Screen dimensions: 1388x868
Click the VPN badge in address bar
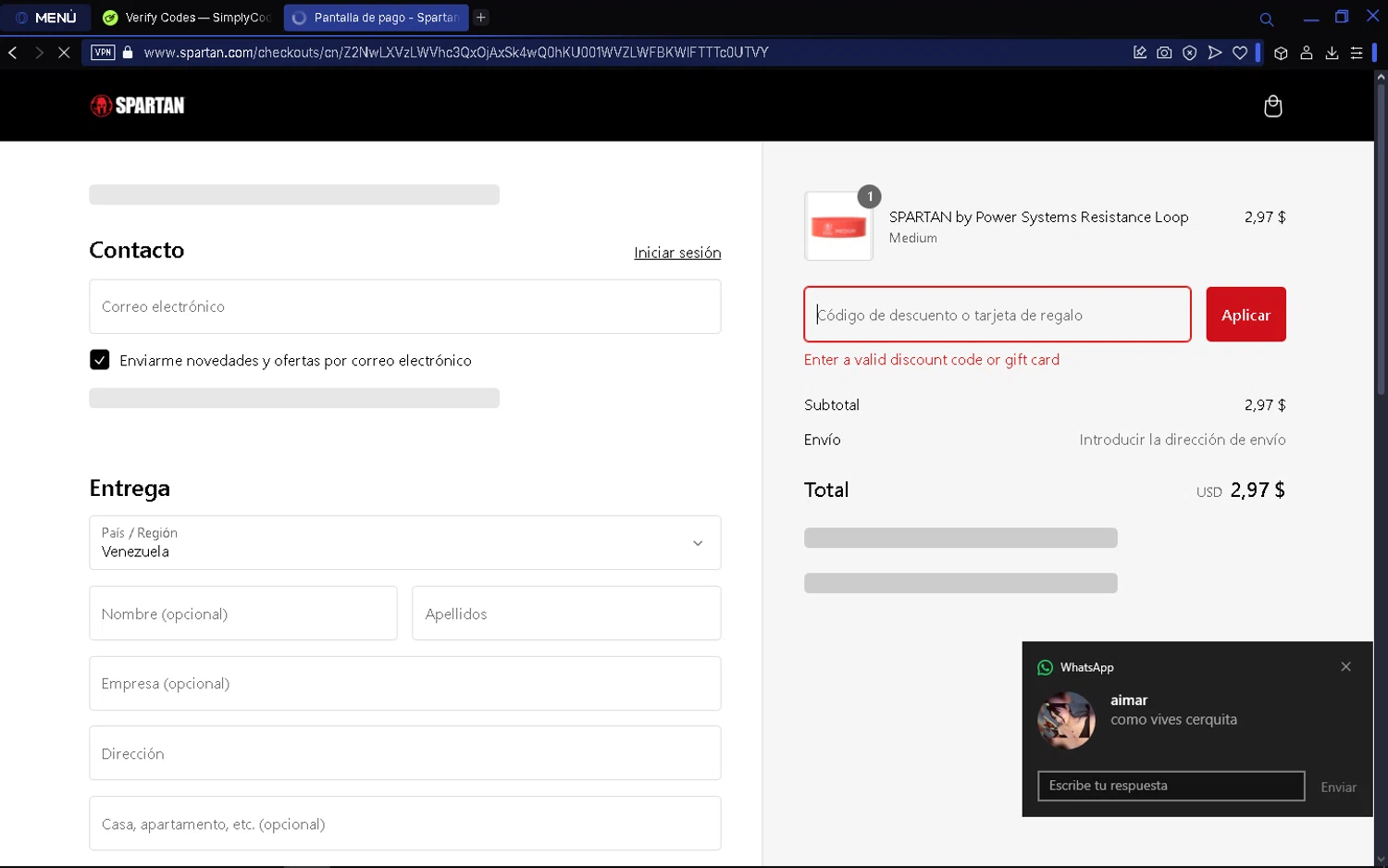click(103, 53)
